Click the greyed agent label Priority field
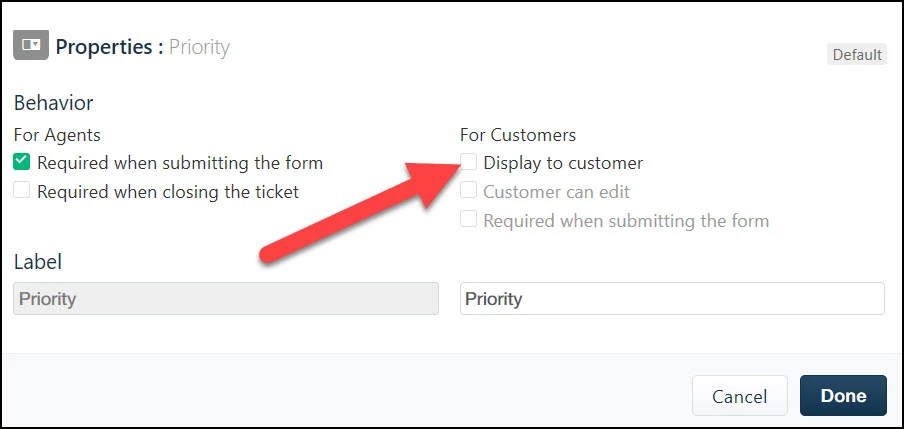The width and height of the screenshot is (904, 429). [x=226, y=299]
